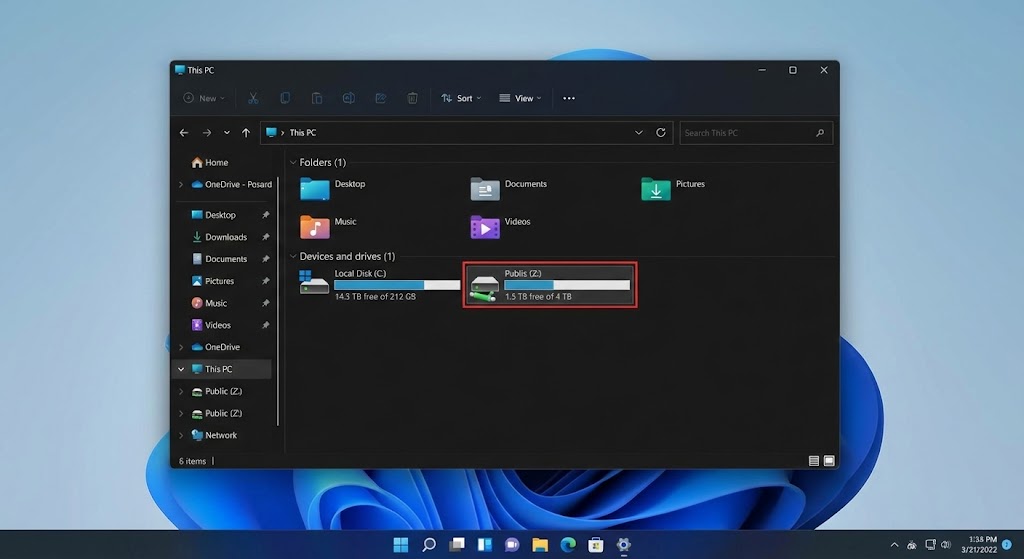
Task: Select Downloads in the navigation pane
Action: pyautogui.click(x=226, y=237)
